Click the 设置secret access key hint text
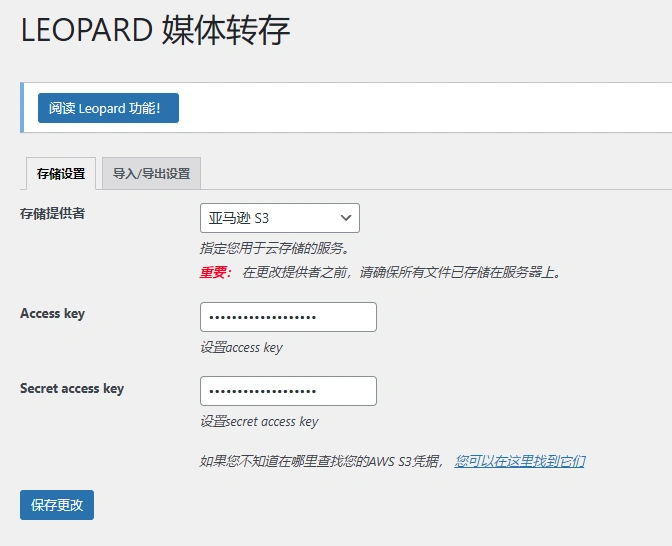Screen dimensions: 672x546 click(259, 422)
